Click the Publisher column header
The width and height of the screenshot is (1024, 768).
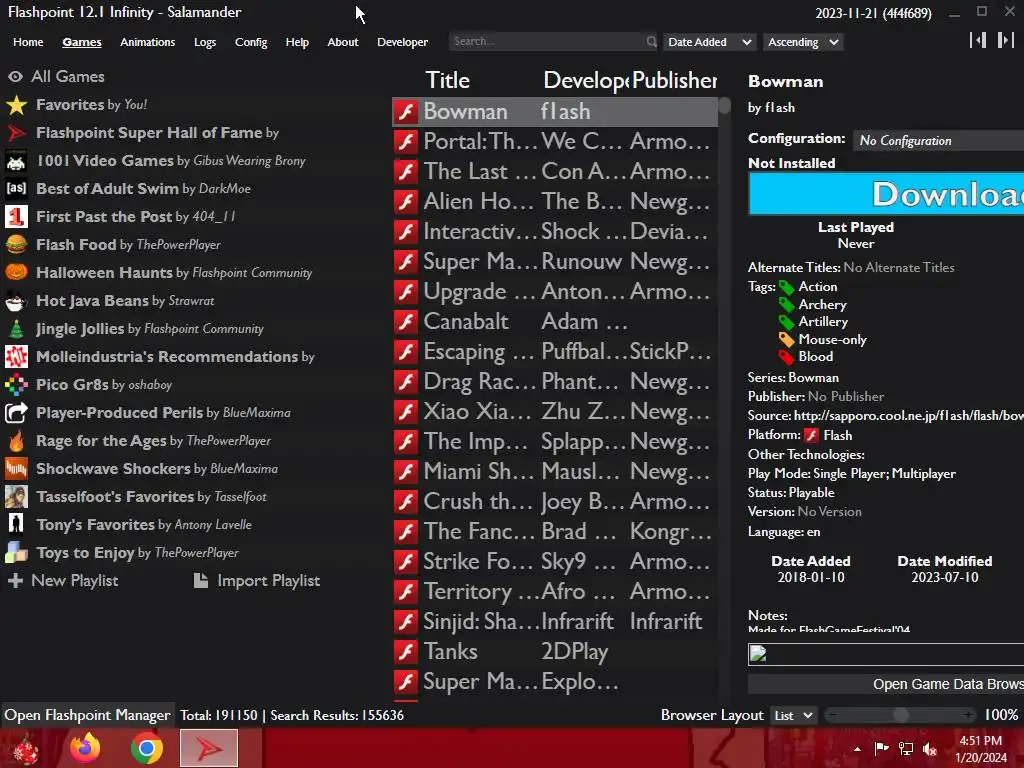(674, 80)
